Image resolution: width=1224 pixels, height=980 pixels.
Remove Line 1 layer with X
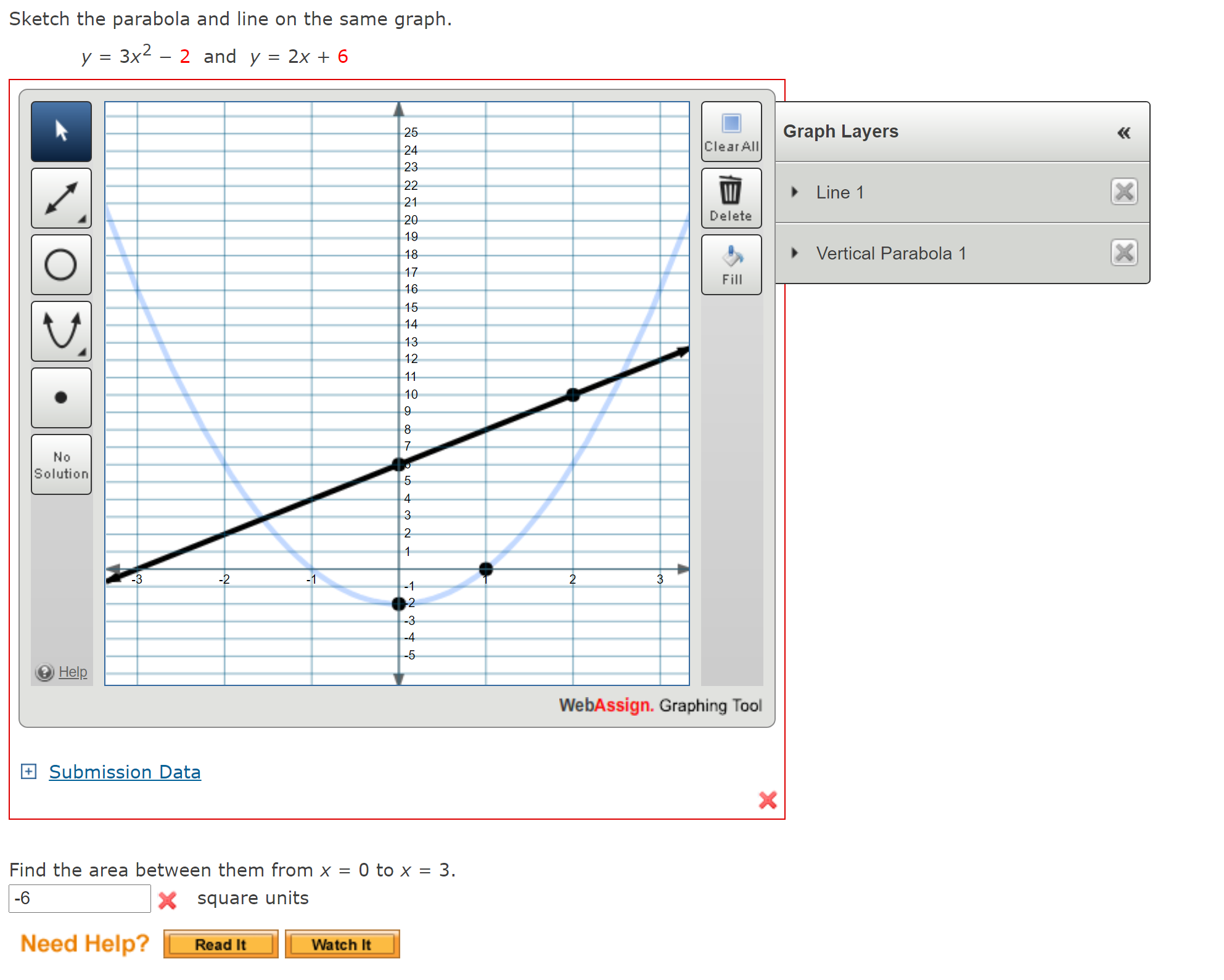pyautogui.click(x=1124, y=192)
